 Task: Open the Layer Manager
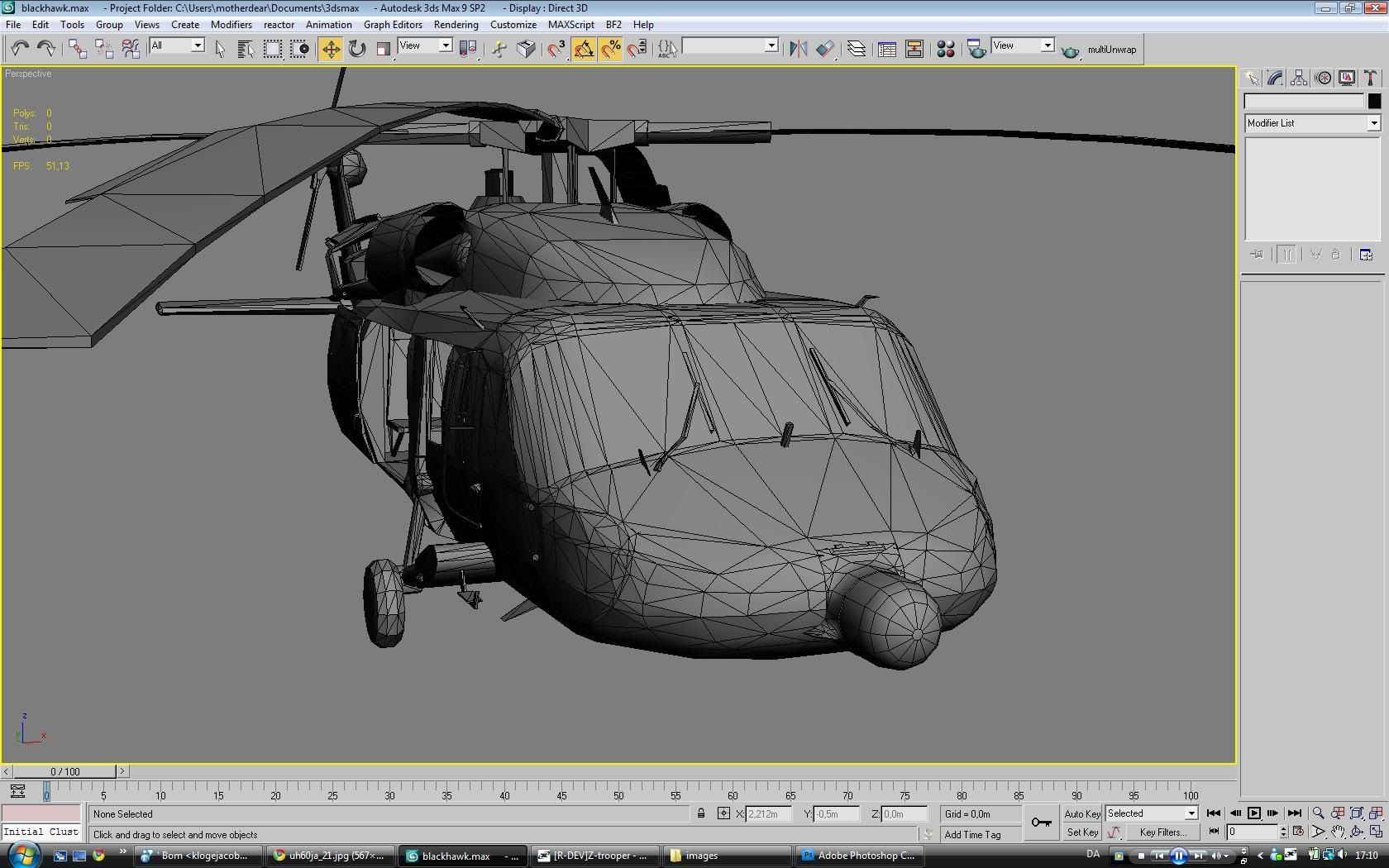(857, 50)
